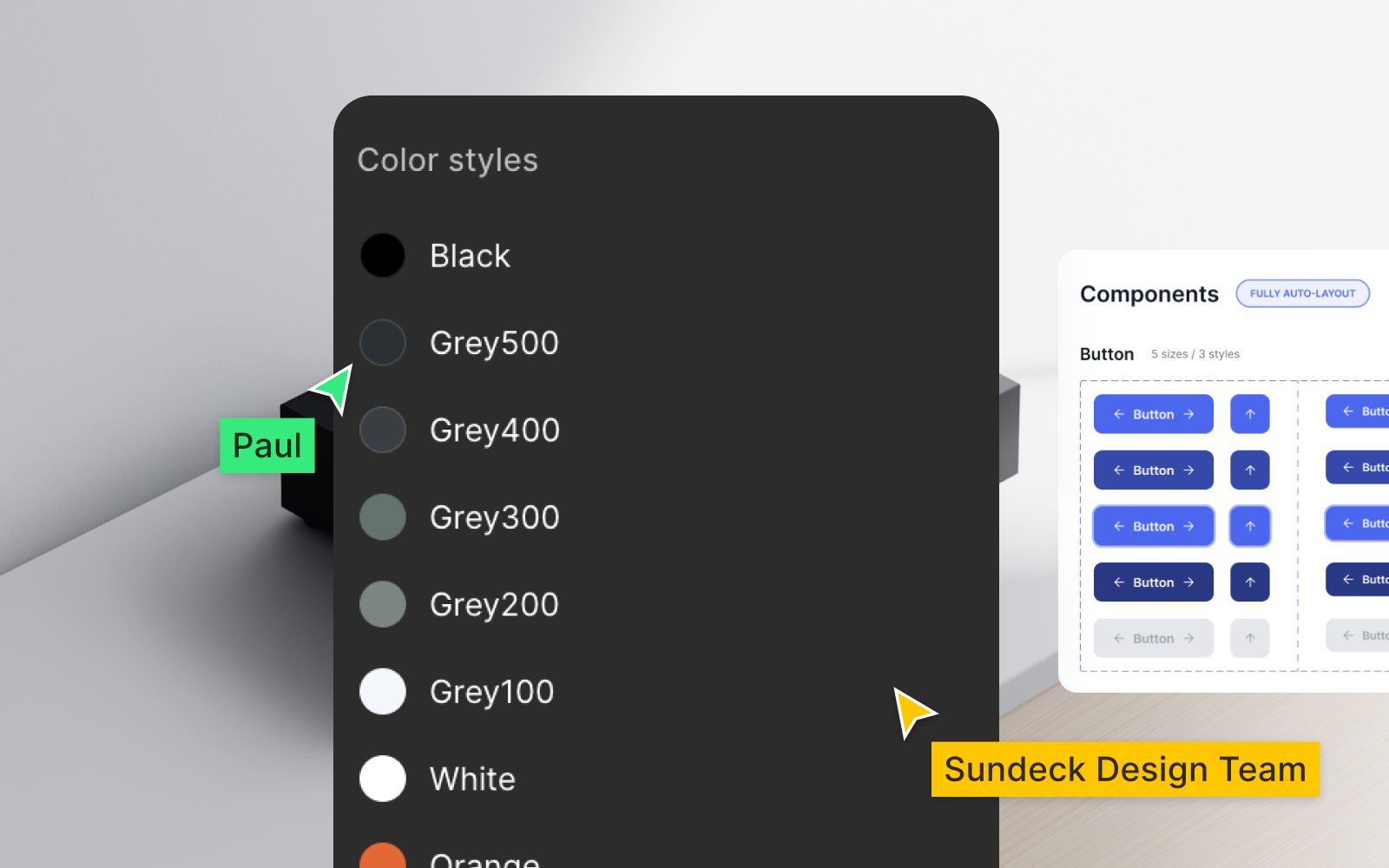Select the Black color swatch
The height and width of the screenshot is (868, 1389).
point(383,255)
